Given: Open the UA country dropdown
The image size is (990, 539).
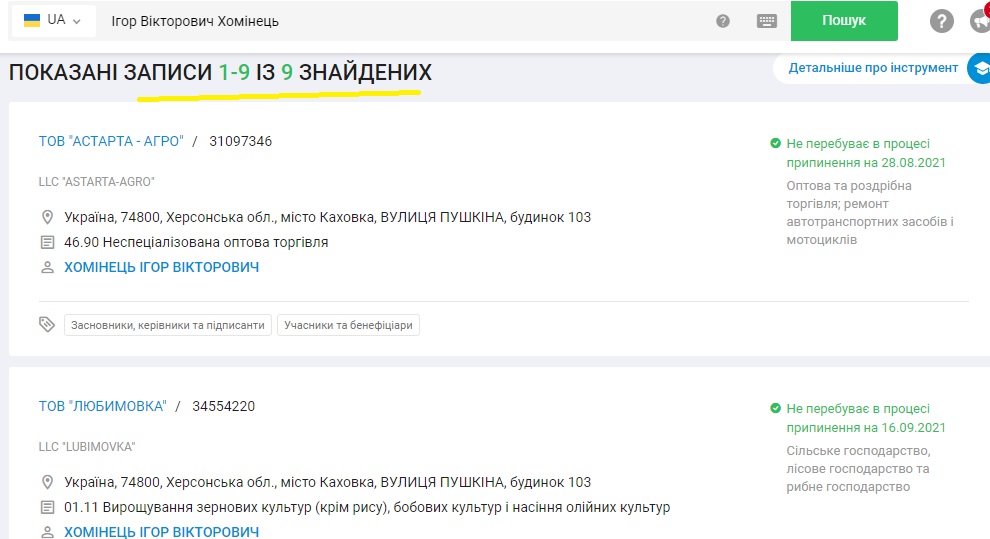Looking at the screenshot, I should click(x=52, y=21).
